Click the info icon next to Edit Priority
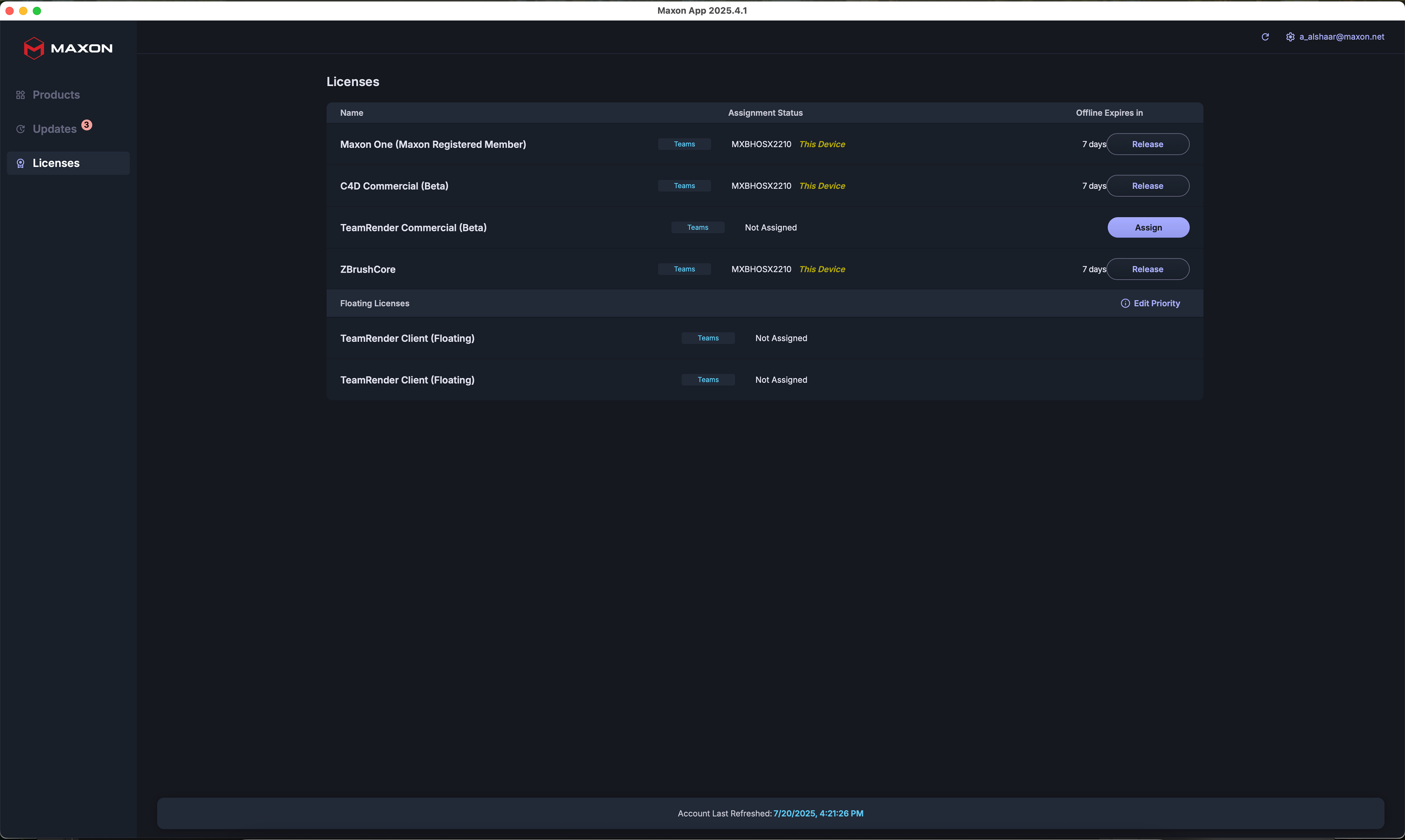 coord(1125,304)
